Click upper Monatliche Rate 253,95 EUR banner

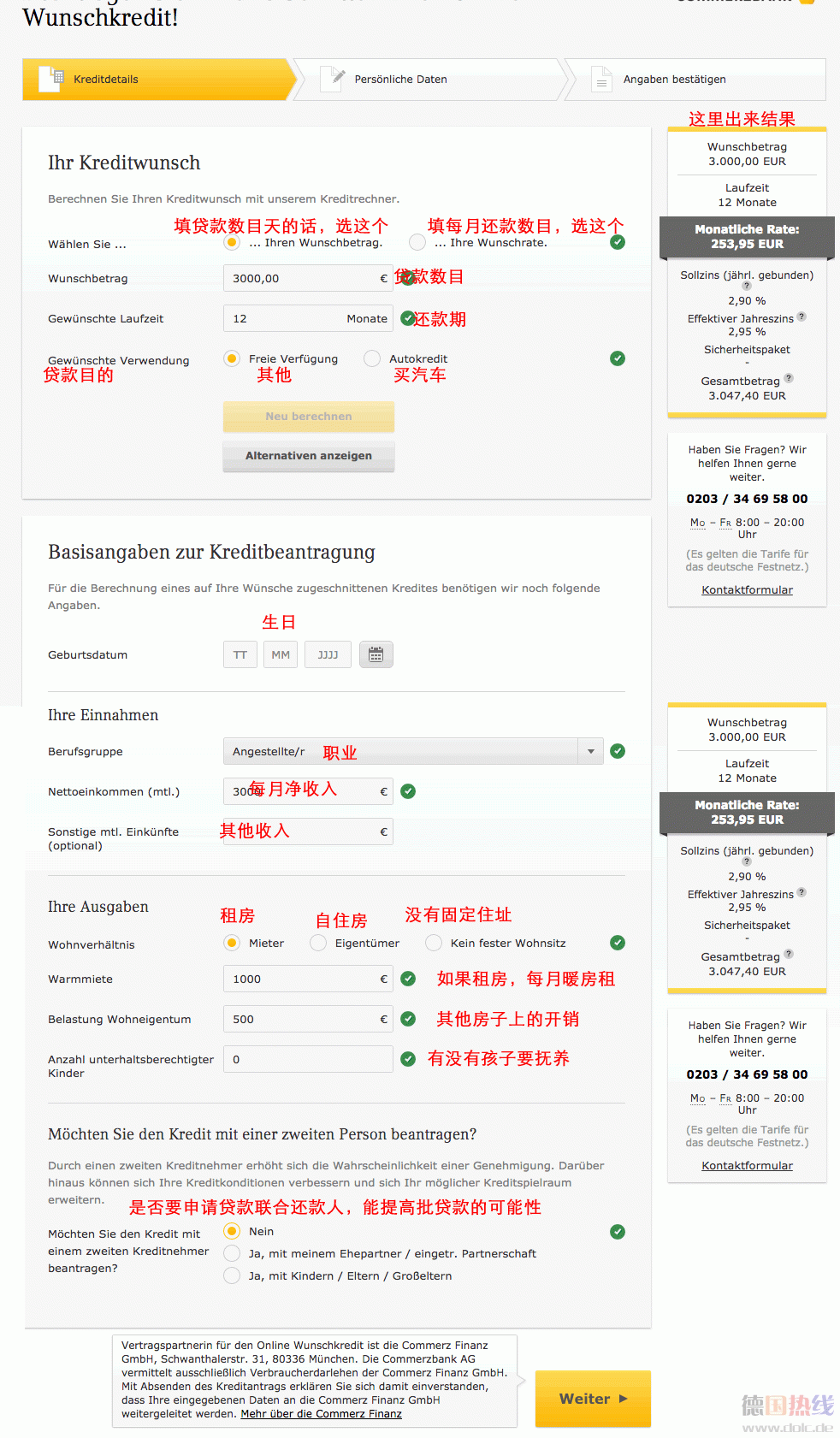coord(747,237)
